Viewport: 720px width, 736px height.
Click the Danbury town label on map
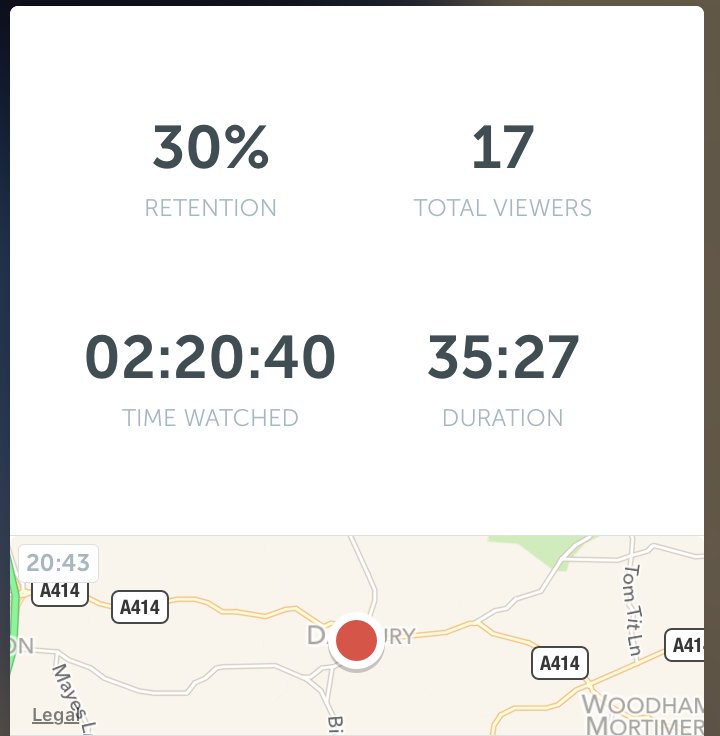click(361, 636)
